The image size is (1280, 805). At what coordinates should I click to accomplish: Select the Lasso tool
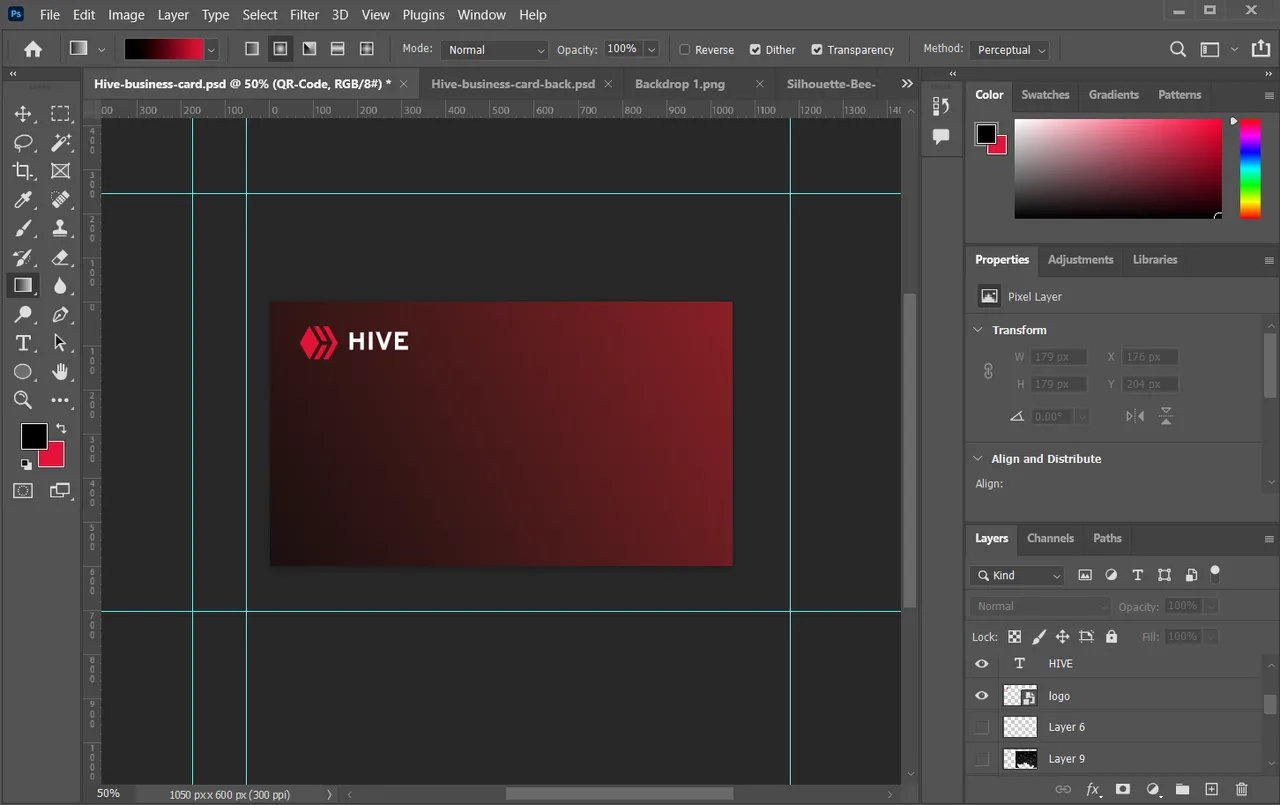click(23, 142)
